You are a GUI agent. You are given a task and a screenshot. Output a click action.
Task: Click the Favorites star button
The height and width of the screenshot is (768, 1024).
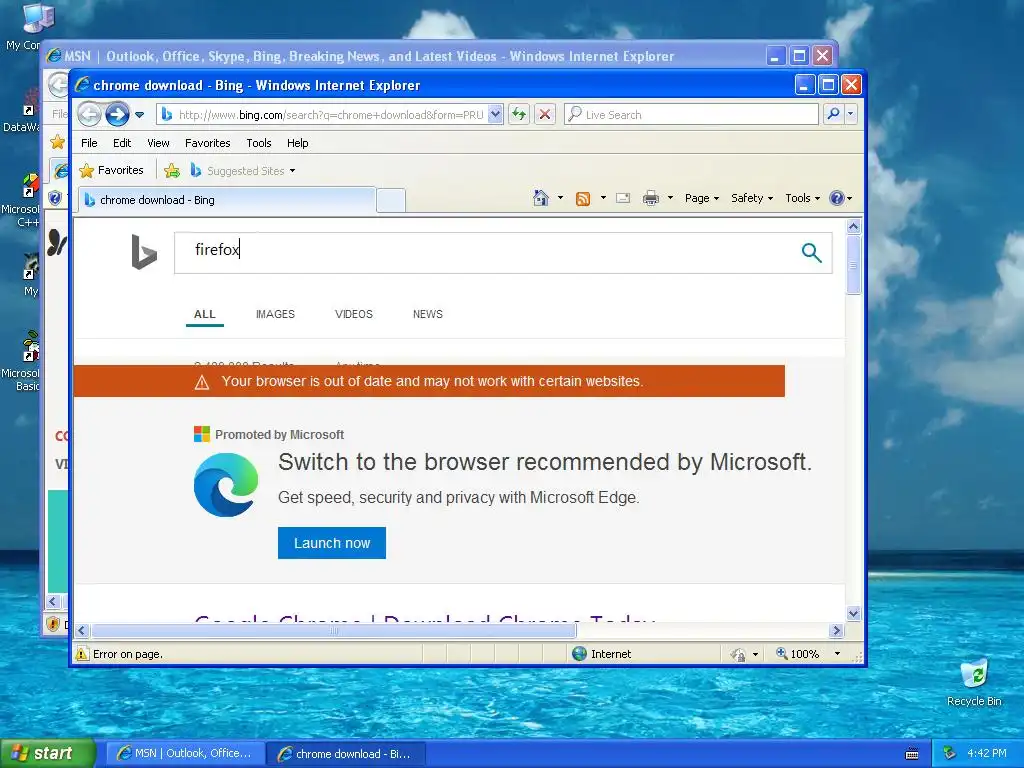(111, 170)
